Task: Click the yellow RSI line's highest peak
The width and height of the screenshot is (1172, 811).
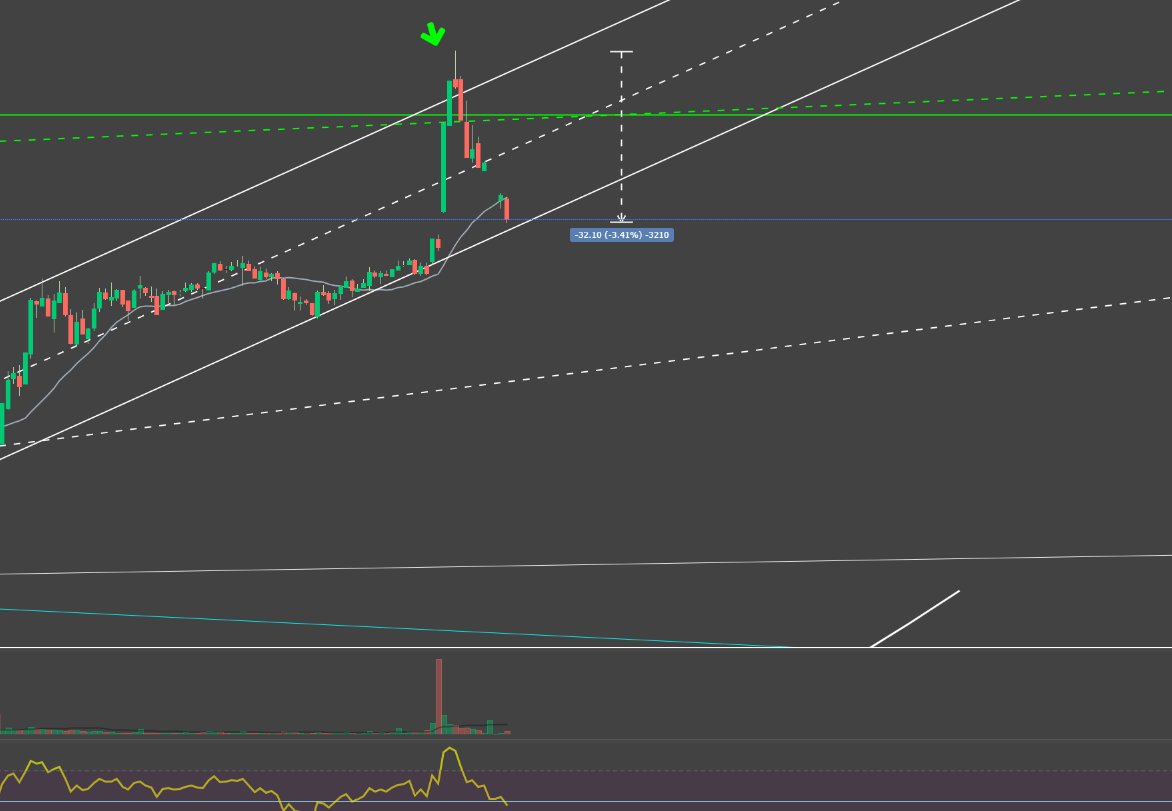Action: coord(449,749)
